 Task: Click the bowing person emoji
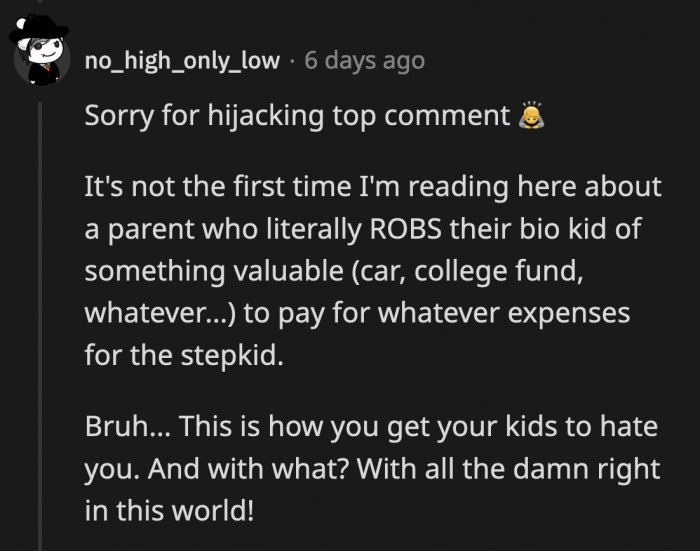click(x=530, y=117)
